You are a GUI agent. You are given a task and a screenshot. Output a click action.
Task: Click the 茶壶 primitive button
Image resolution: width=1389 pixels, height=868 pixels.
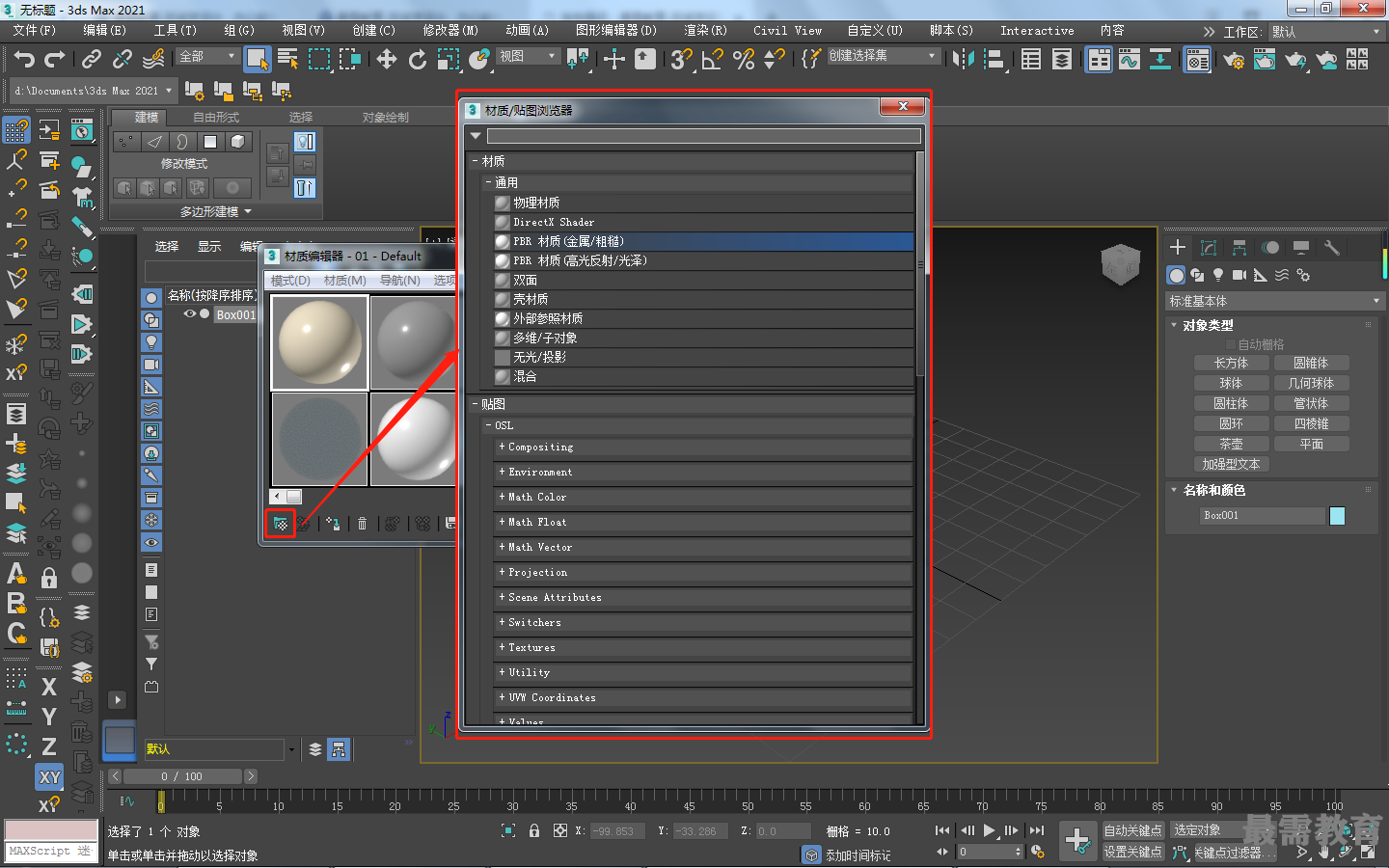pyautogui.click(x=1231, y=445)
